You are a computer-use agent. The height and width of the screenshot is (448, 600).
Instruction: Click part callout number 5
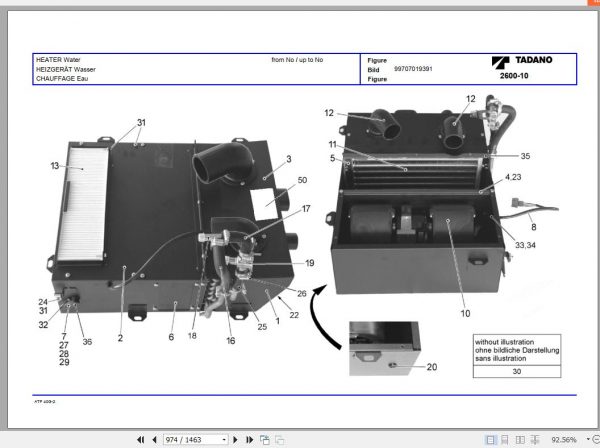(333, 158)
